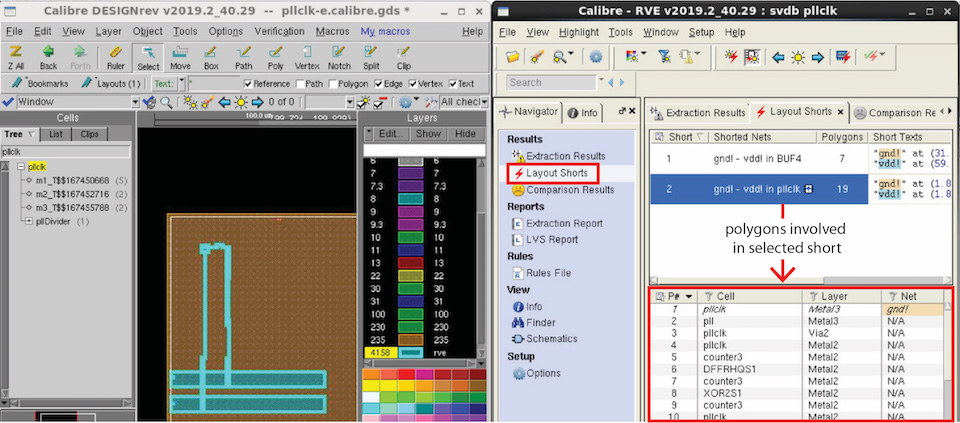Click the Cells filter field showing pllclk
The image size is (960, 423).
pyautogui.click(x=66, y=151)
